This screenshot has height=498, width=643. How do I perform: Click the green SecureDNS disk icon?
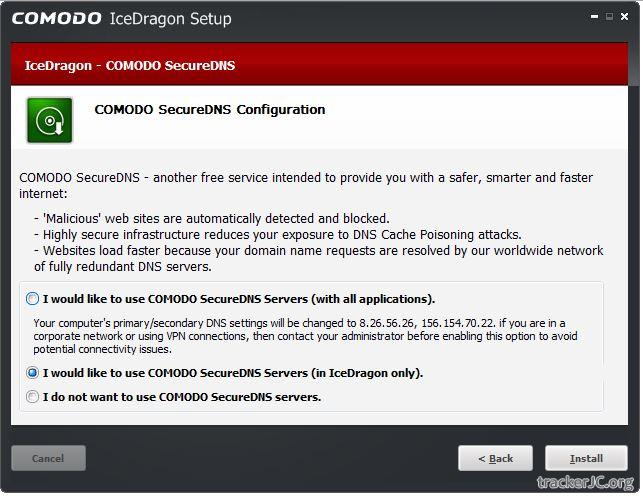tap(49, 120)
